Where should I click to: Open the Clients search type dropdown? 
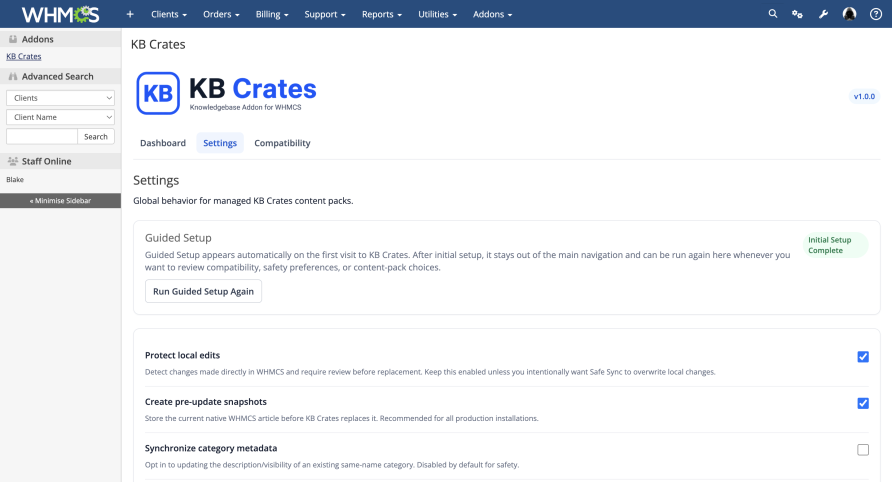point(60,98)
